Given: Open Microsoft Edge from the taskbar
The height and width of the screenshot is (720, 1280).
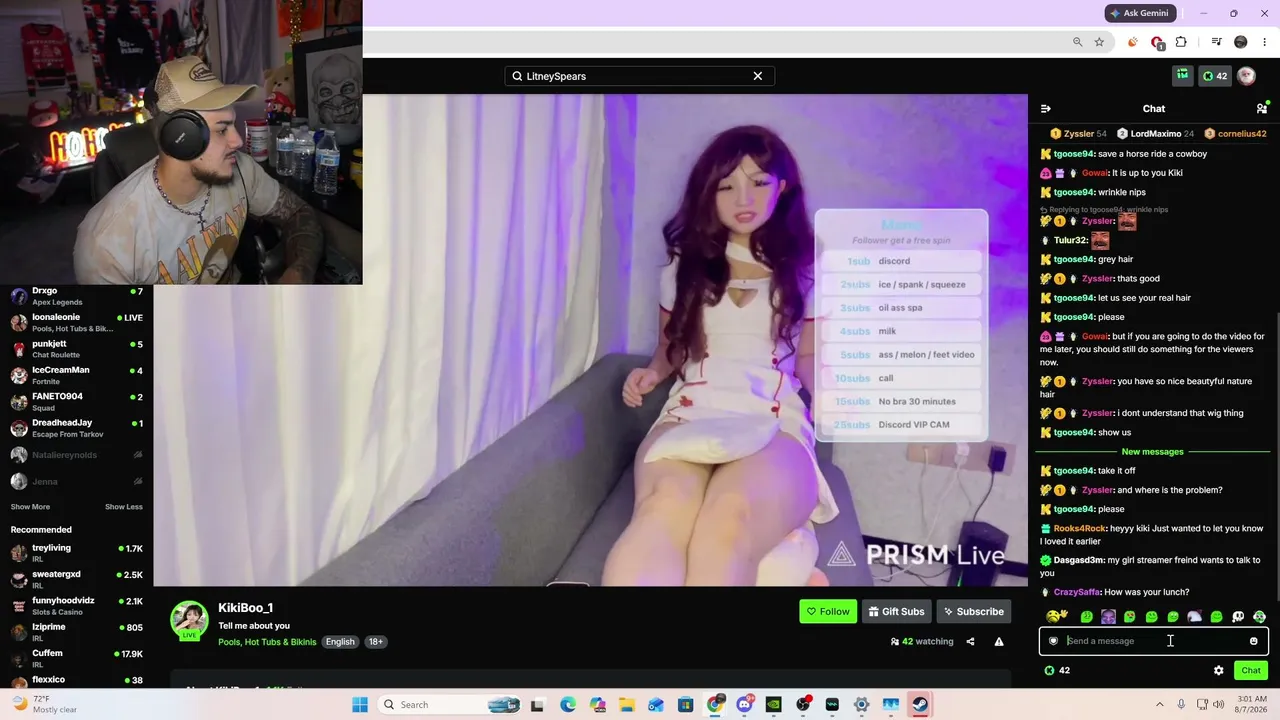Looking at the screenshot, I should click(568, 705).
